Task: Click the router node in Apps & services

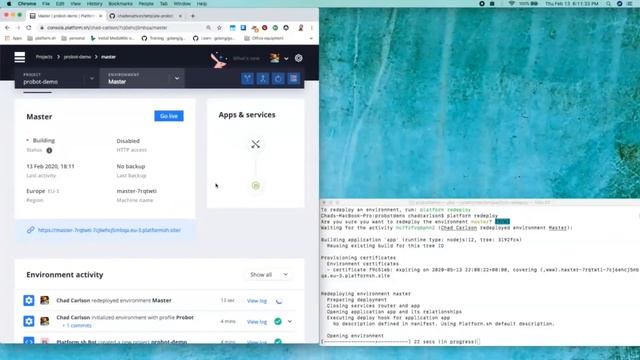Action: (256, 144)
